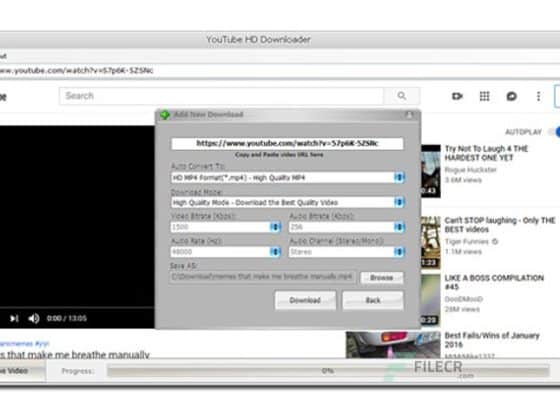Open the YouTube create video camera icon
Image resolution: width=560 pixels, height=420 pixels.
[457, 96]
